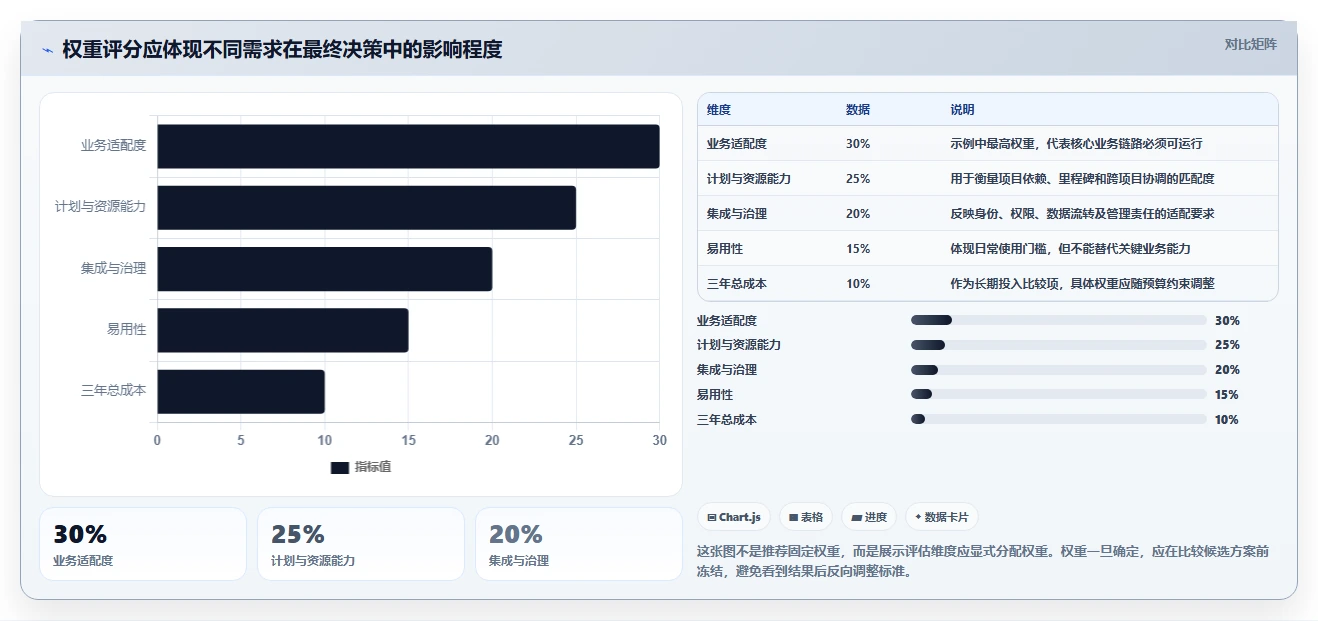1318x621 pixels.
Task: Click the 30% 业务适配度 data card
Action: tap(143, 544)
